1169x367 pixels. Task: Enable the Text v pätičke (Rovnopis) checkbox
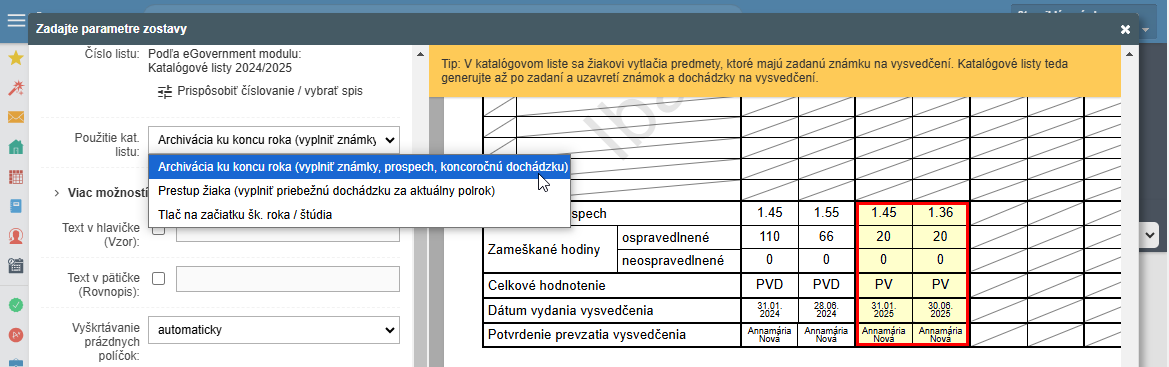pyautogui.click(x=158, y=278)
